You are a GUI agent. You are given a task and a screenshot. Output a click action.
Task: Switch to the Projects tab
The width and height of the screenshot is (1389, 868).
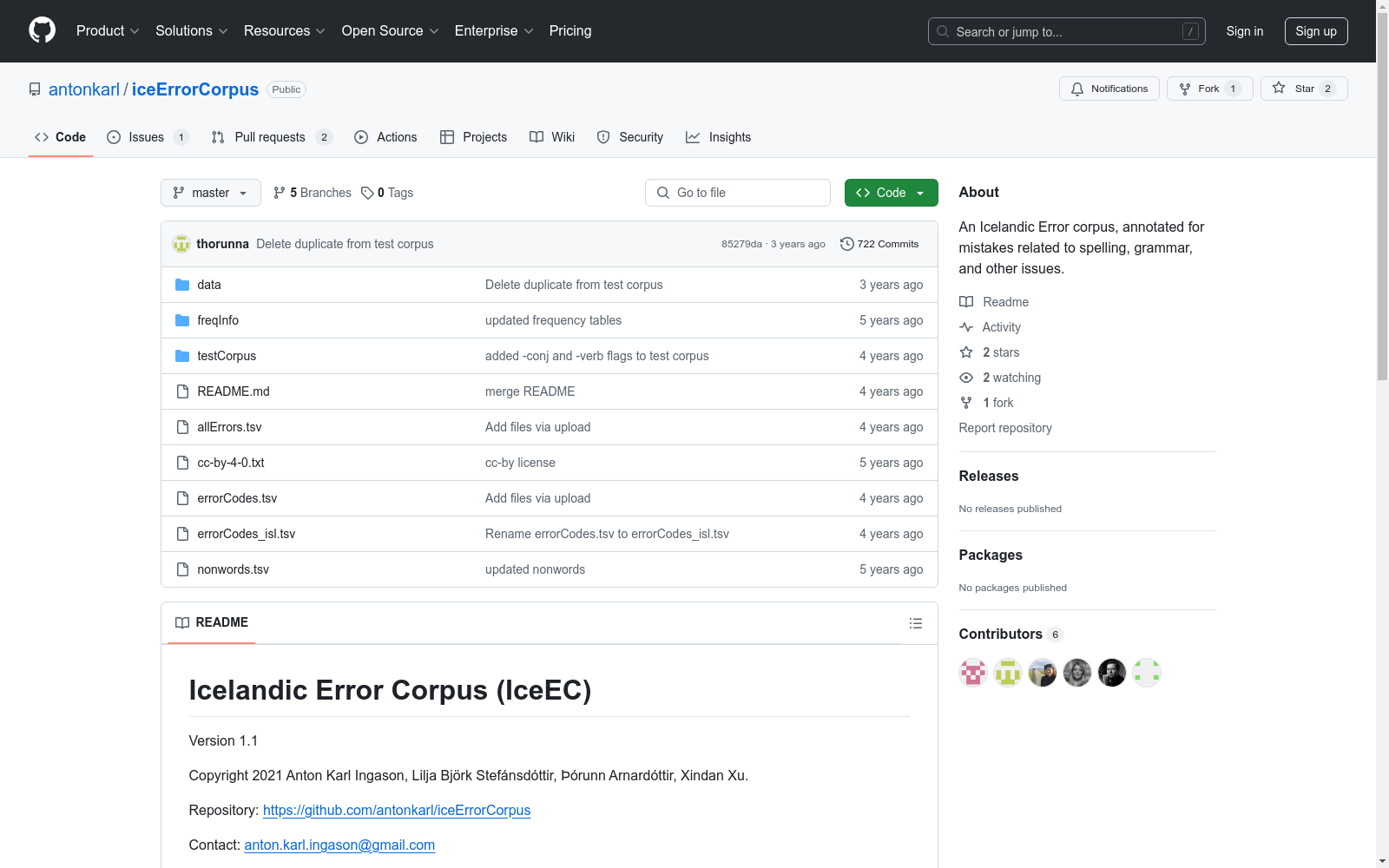[473, 137]
